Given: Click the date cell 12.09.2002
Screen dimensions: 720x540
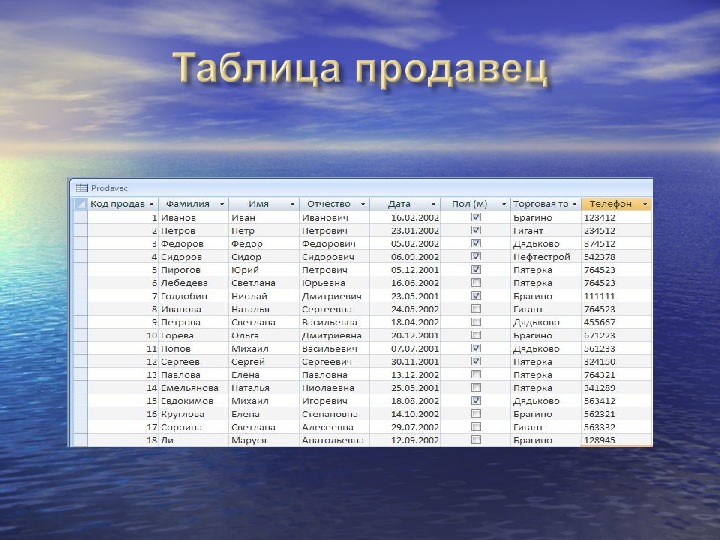Looking at the screenshot, I should tap(405, 440).
